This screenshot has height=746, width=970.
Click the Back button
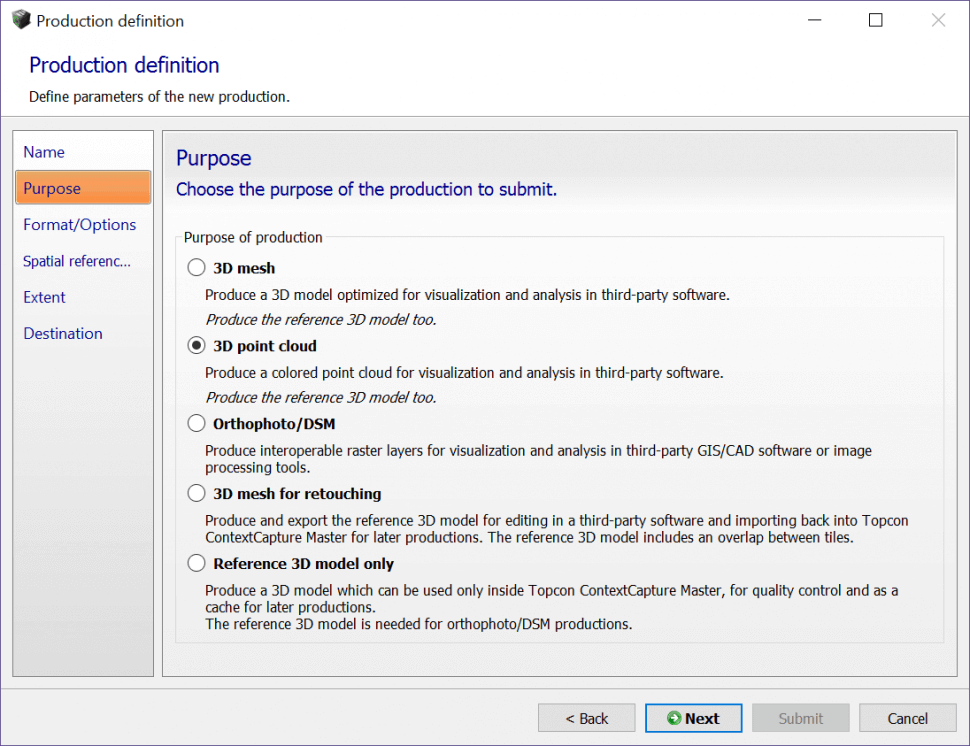coord(586,718)
